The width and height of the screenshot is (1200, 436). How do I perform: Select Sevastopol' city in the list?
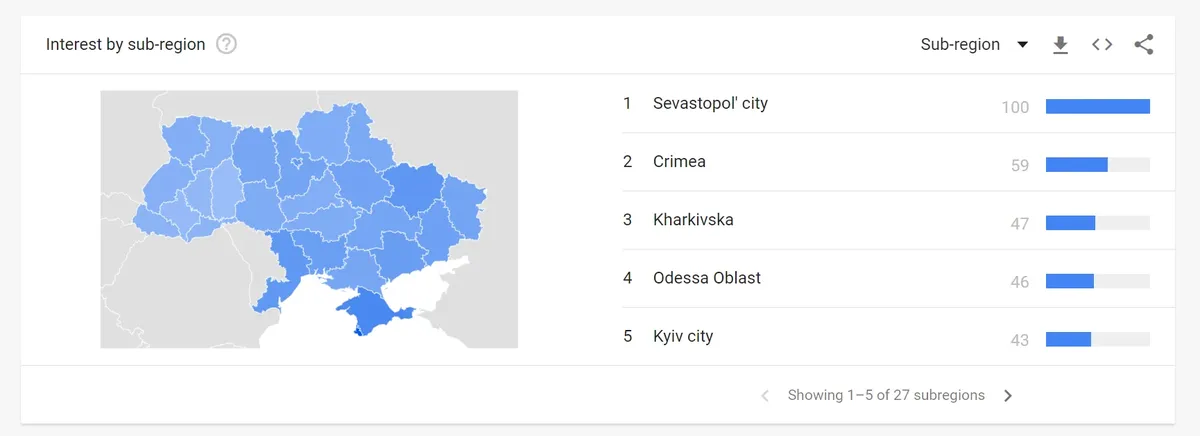(x=710, y=104)
